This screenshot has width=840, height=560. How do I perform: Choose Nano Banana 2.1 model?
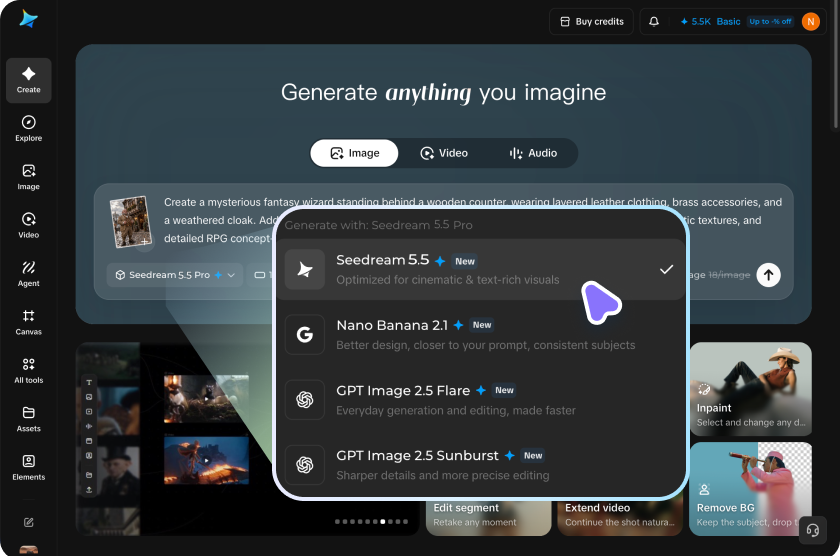[481, 335]
